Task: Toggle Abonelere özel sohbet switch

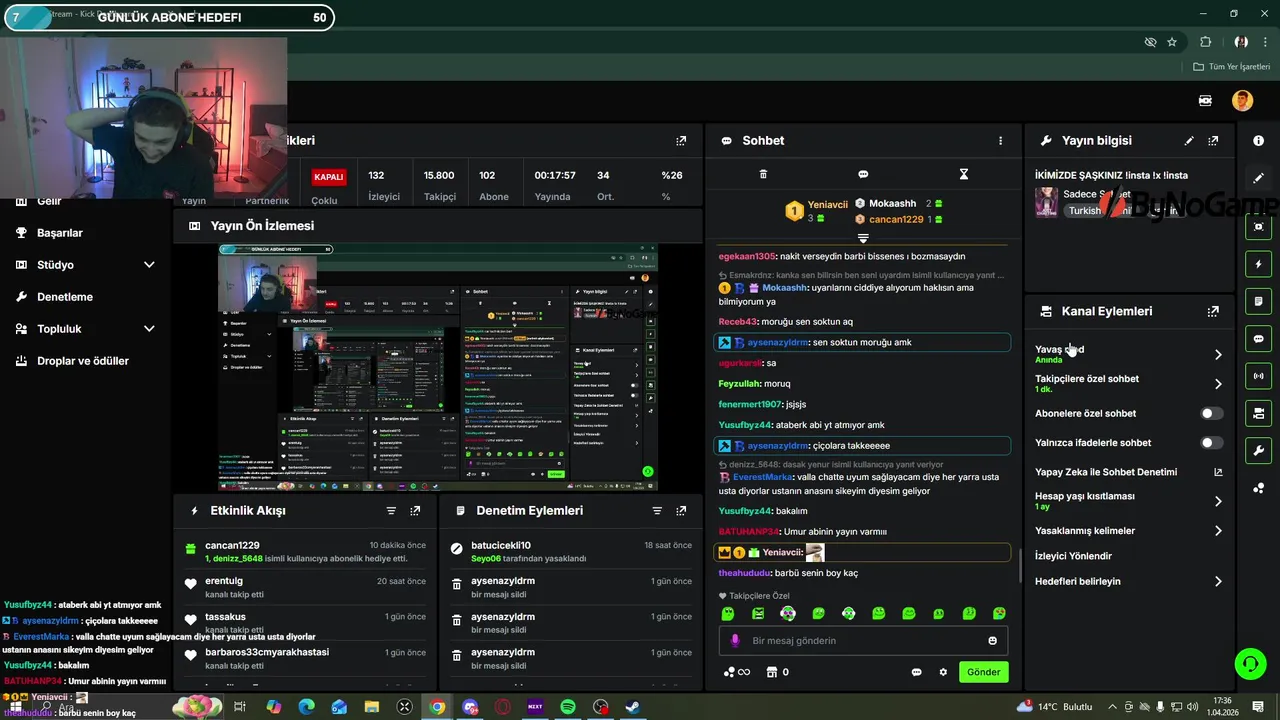Action: 1211,413
